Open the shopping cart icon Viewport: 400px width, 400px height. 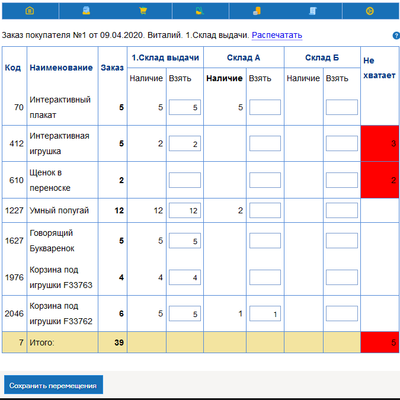click(143, 11)
